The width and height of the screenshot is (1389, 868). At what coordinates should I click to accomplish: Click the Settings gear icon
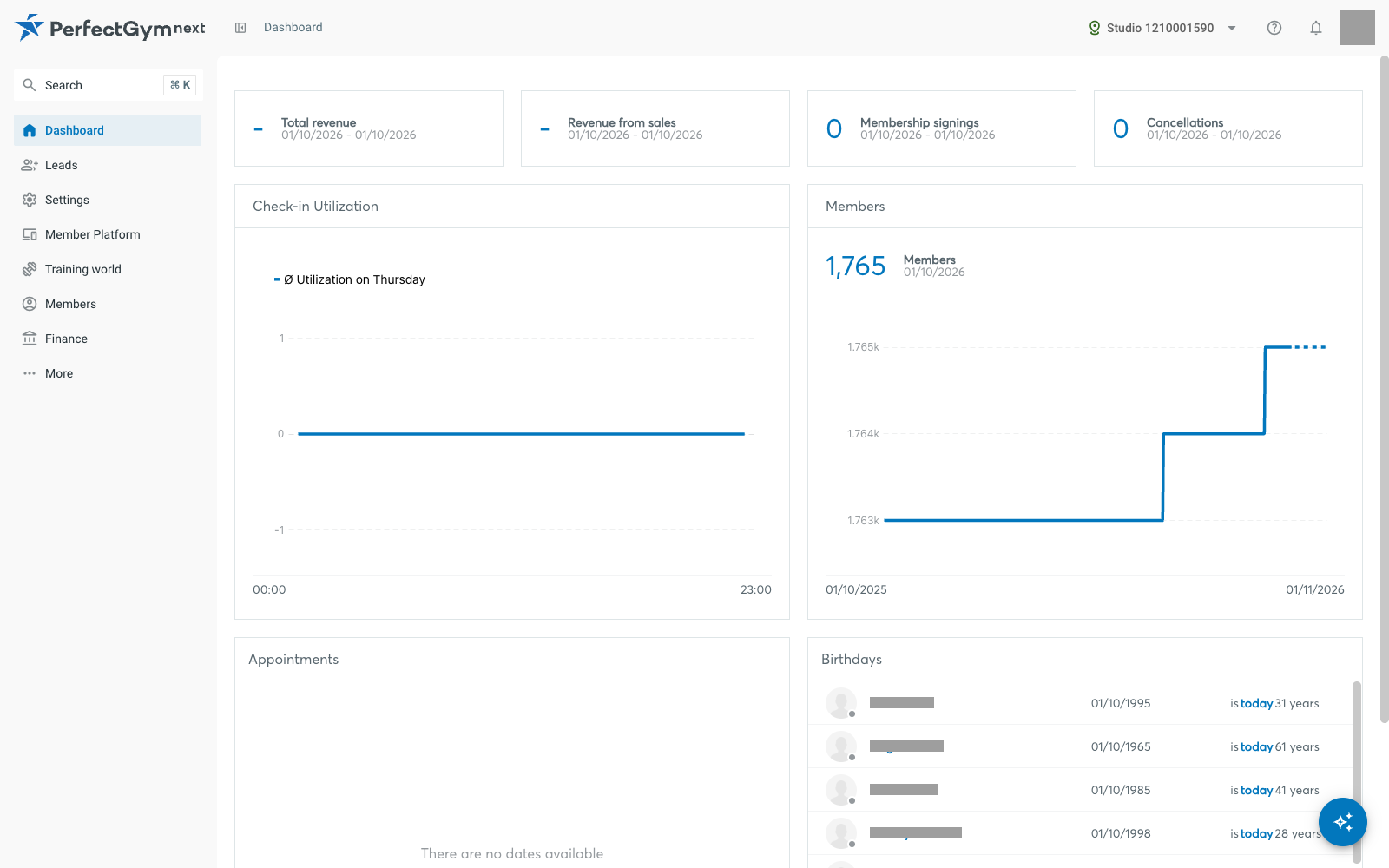coord(30,200)
